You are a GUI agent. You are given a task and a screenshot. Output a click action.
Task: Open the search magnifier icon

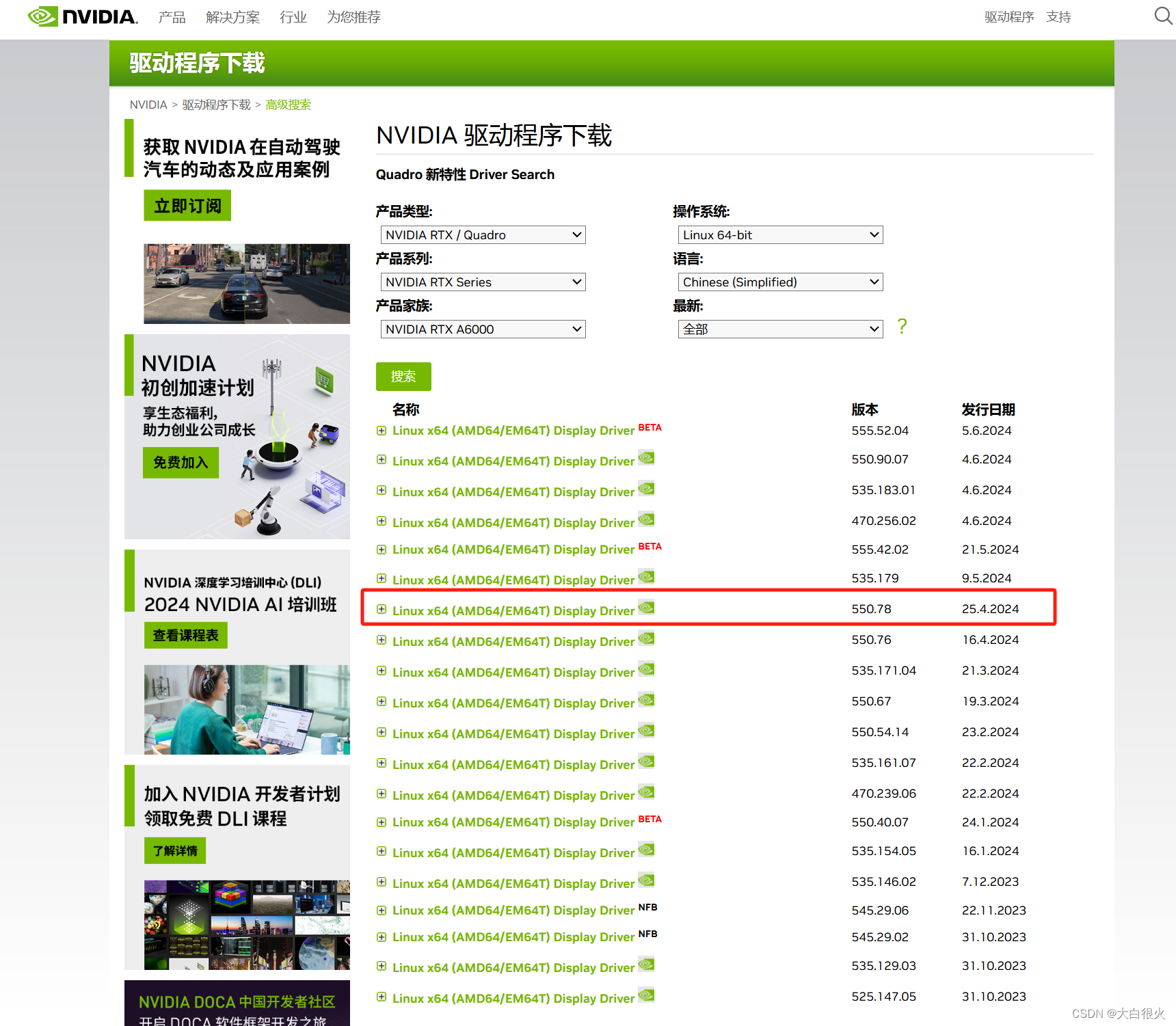pos(1163,16)
